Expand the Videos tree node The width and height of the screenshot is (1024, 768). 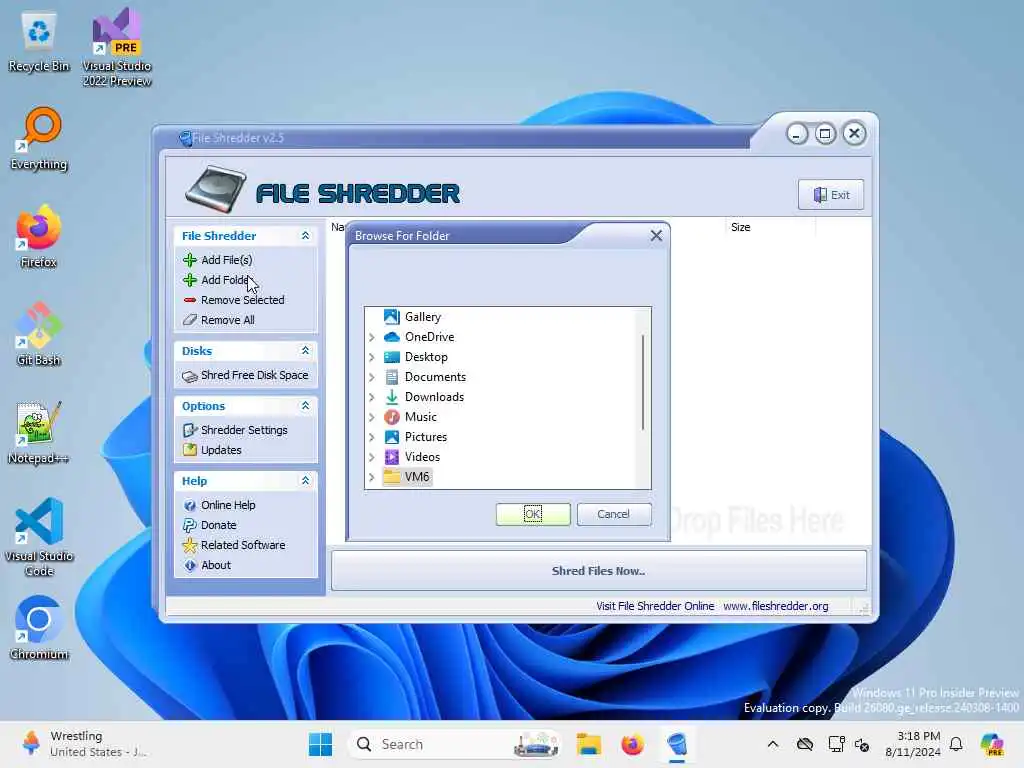(372, 457)
